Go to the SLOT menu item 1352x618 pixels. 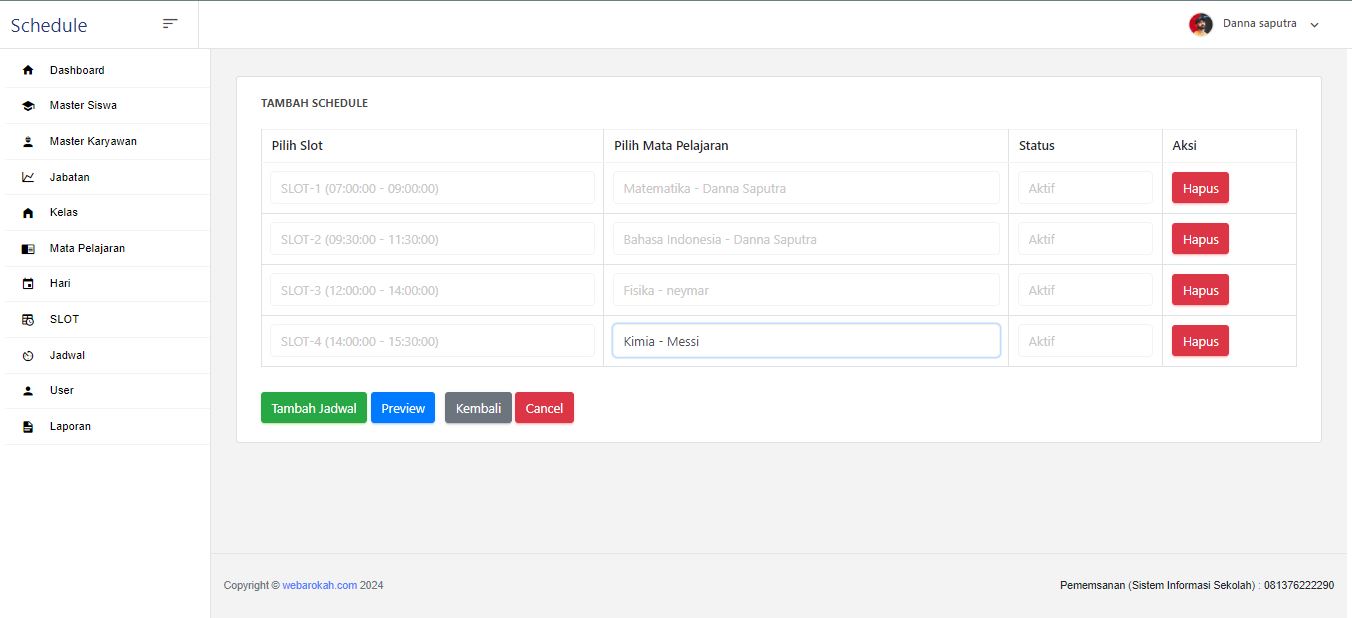pos(64,319)
